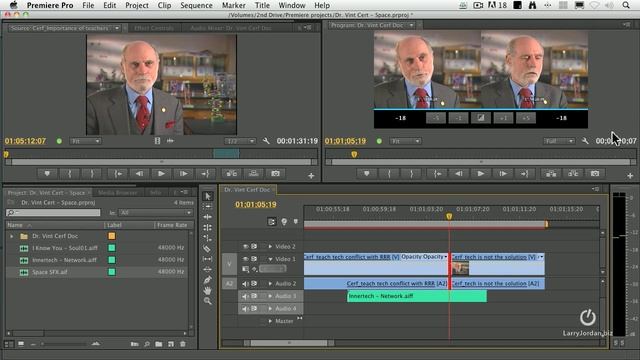The width and height of the screenshot is (640, 360).
Task: Open the Clip menu
Action: pyautogui.click(x=164, y=5)
